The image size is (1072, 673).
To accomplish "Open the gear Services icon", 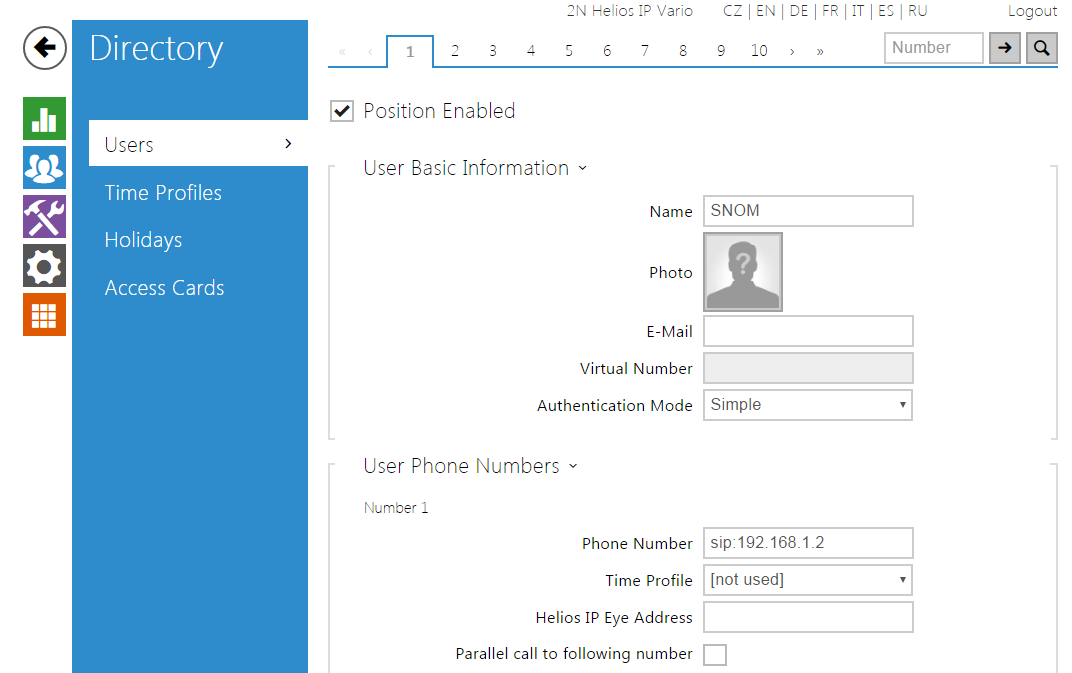I will (x=44, y=266).
